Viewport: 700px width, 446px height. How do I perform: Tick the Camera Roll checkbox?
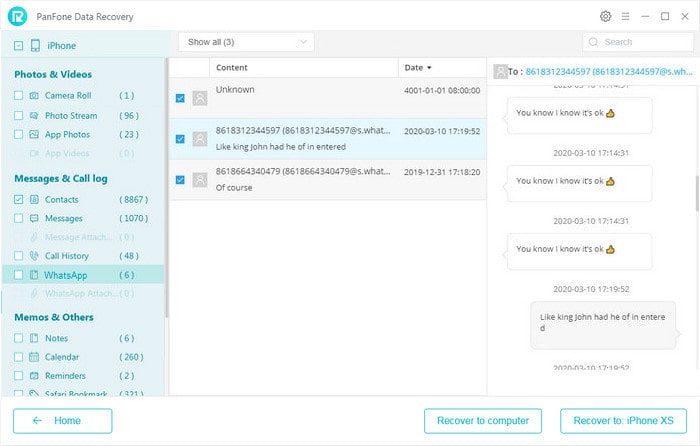[18, 96]
